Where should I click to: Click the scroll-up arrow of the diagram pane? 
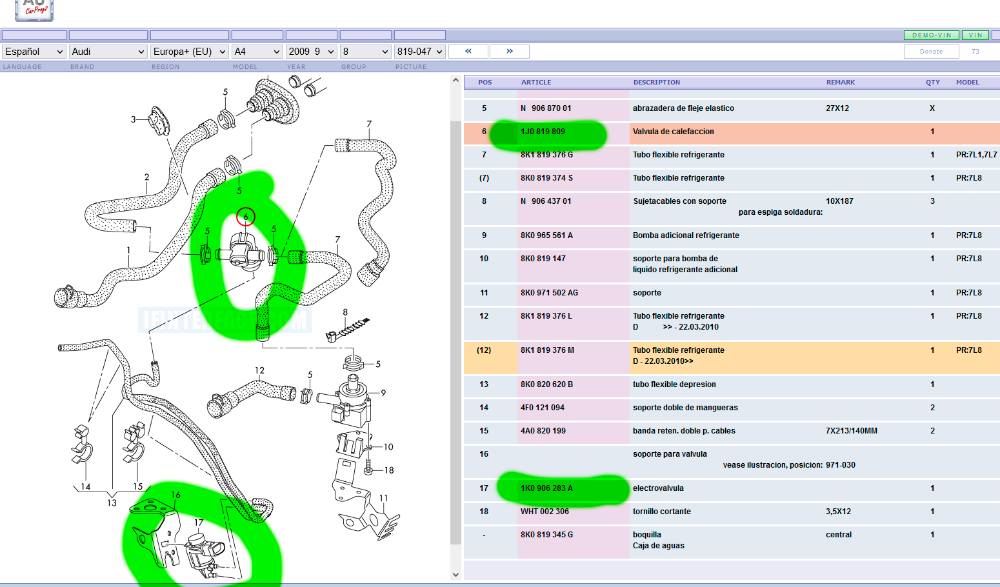455,80
